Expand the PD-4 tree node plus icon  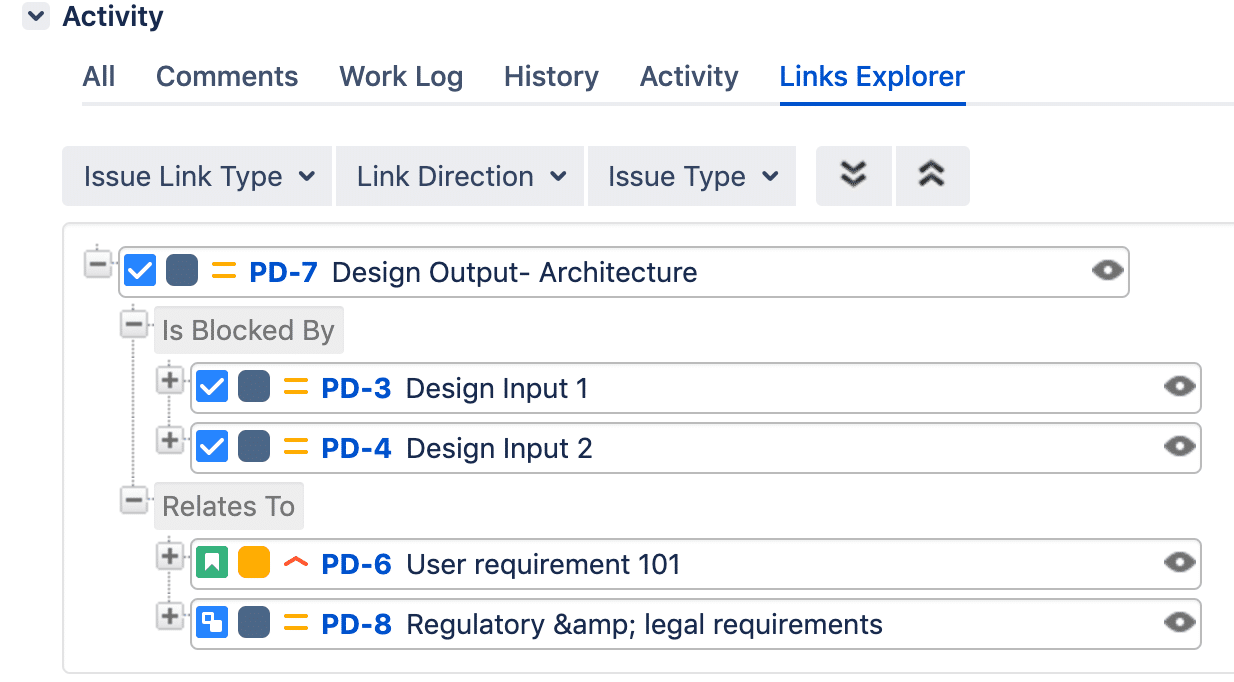point(170,441)
